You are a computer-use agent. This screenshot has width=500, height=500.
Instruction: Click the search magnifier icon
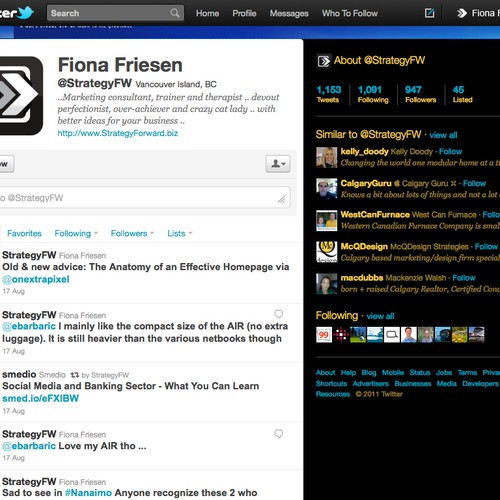point(175,13)
